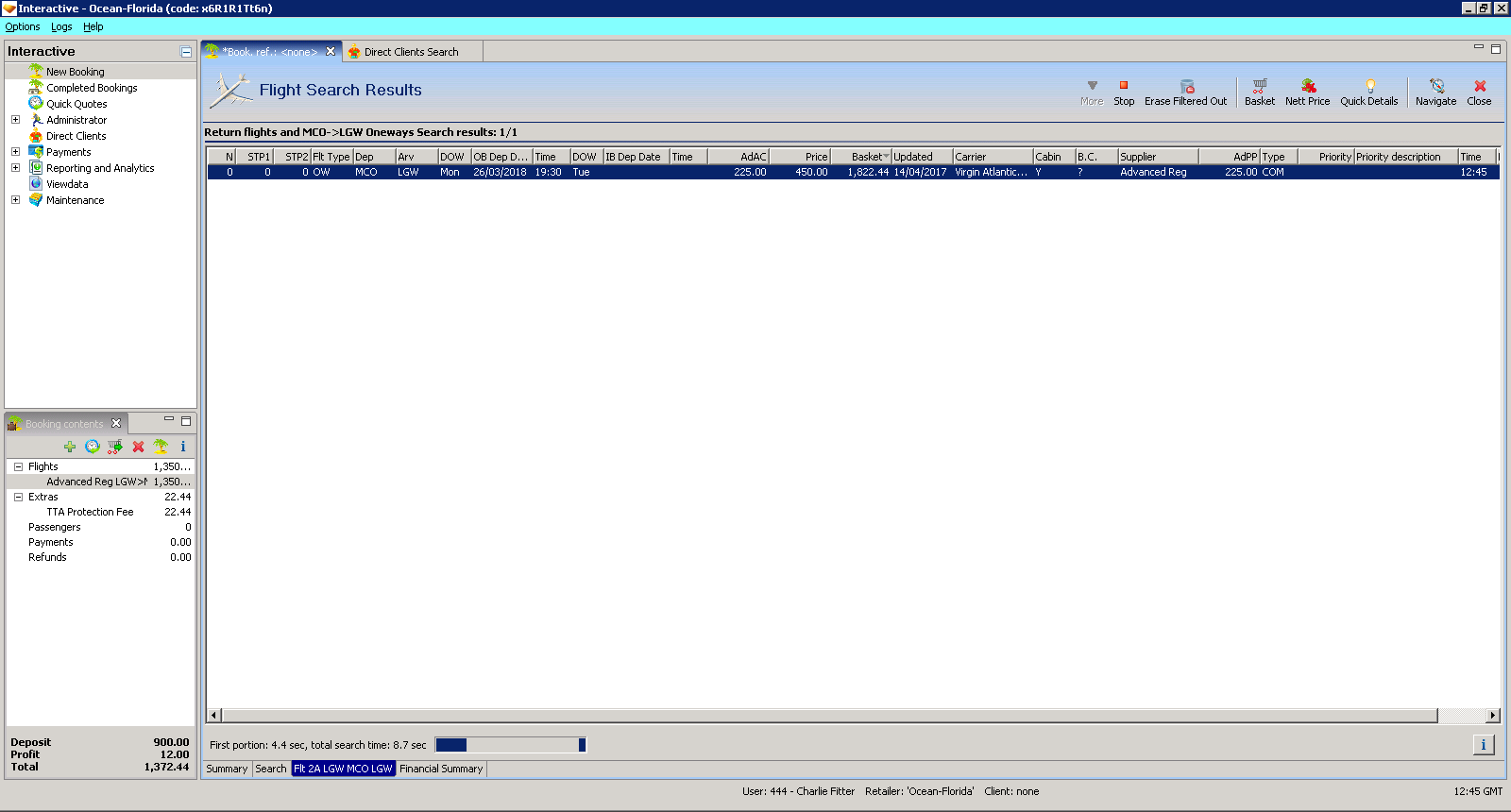Collapse the Extras tree node
1511x812 pixels.
point(18,497)
